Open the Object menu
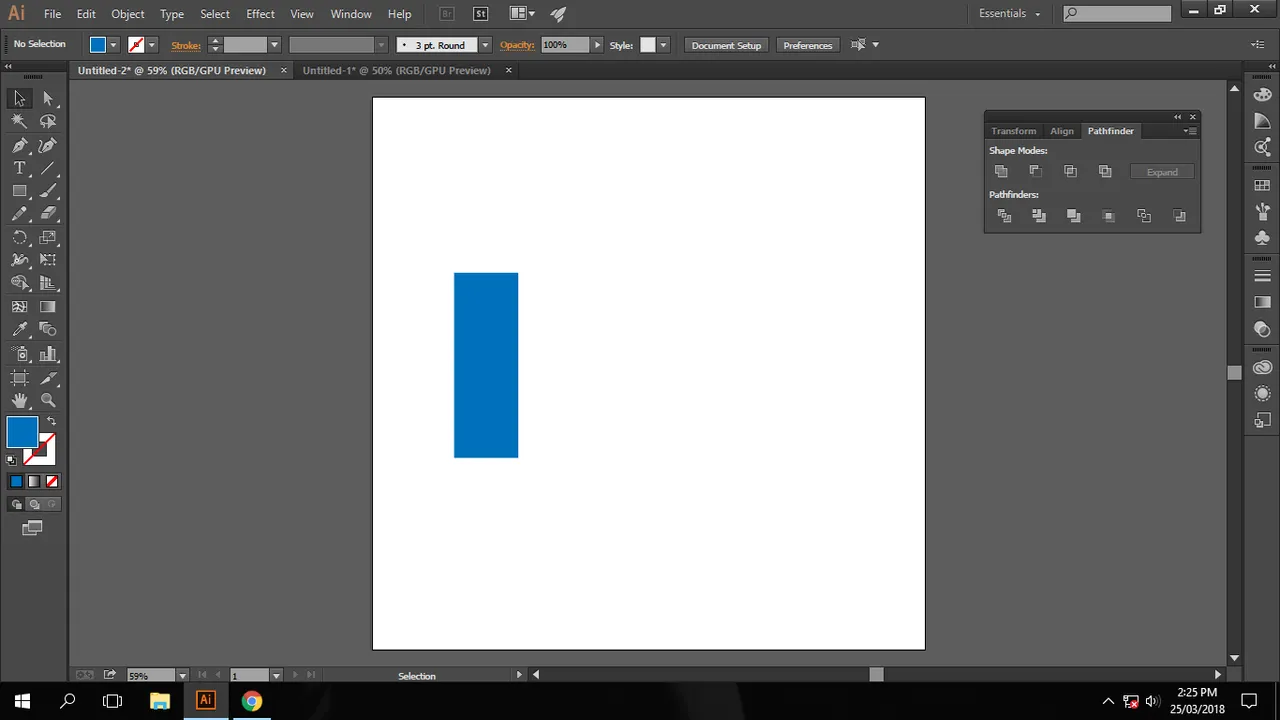Viewport: 1280px width, 720px height. click(x=127, y=14)
